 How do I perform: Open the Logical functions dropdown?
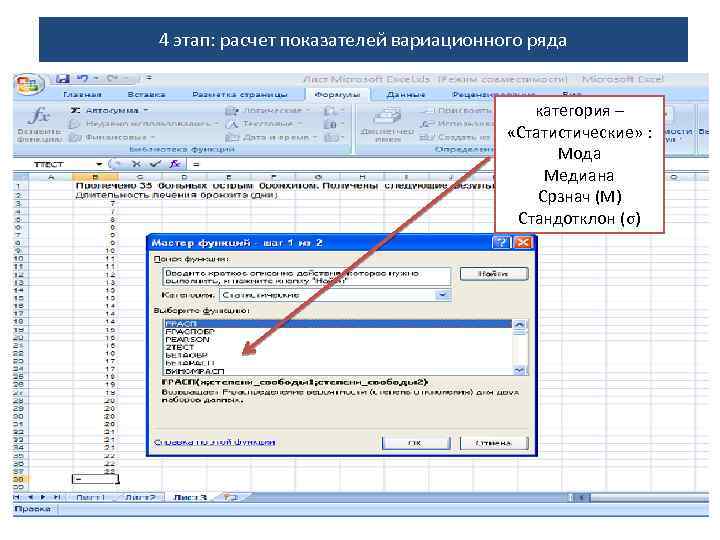(x=268, y=111)
